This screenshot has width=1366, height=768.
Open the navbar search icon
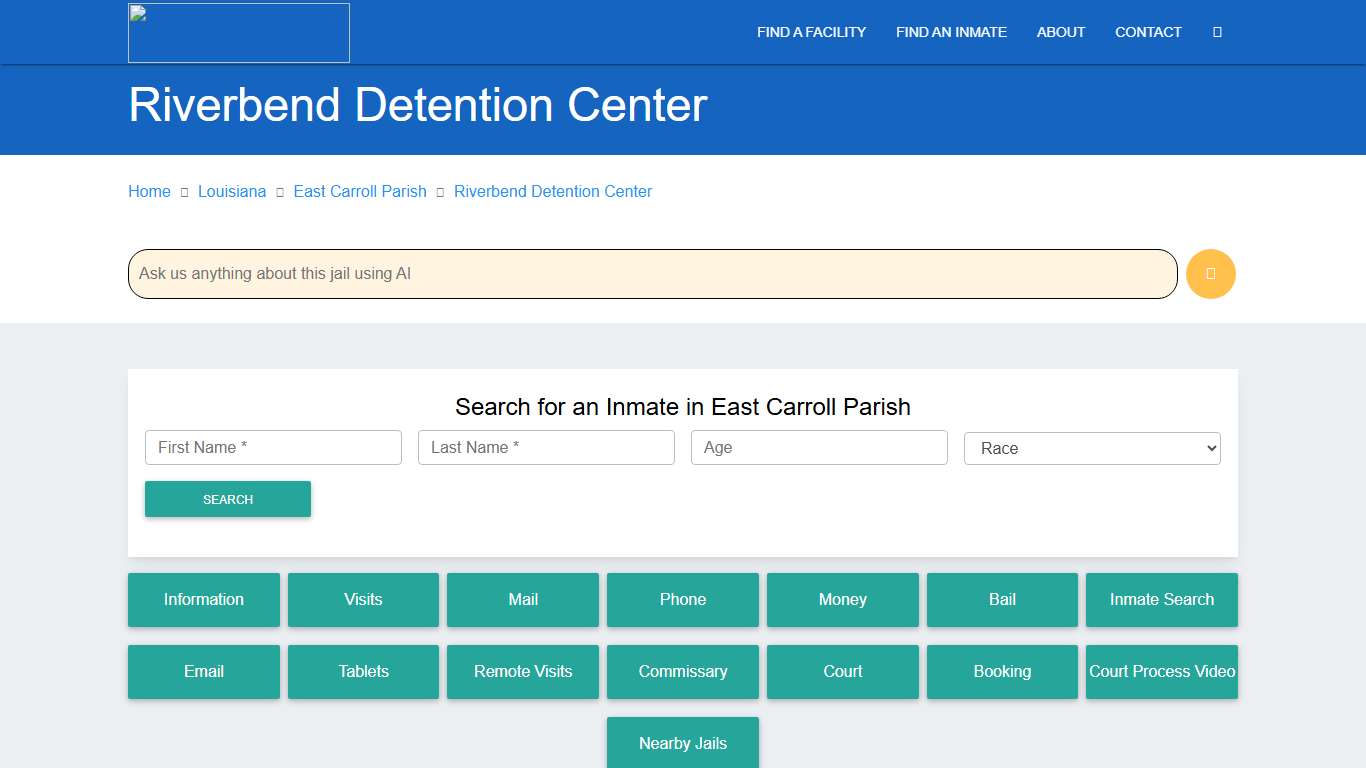(x=1216, y=32)
